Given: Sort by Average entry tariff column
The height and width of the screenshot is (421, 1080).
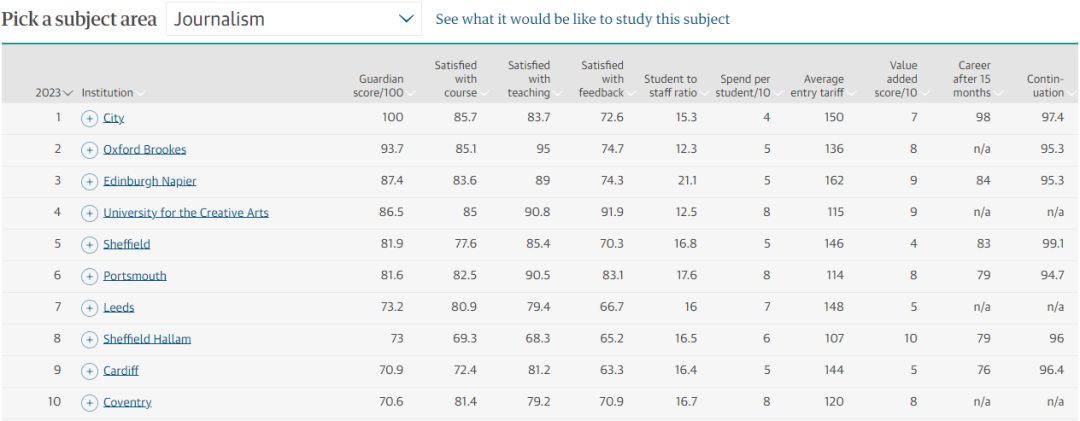Looking at the screenshot, I should [824, 86].
